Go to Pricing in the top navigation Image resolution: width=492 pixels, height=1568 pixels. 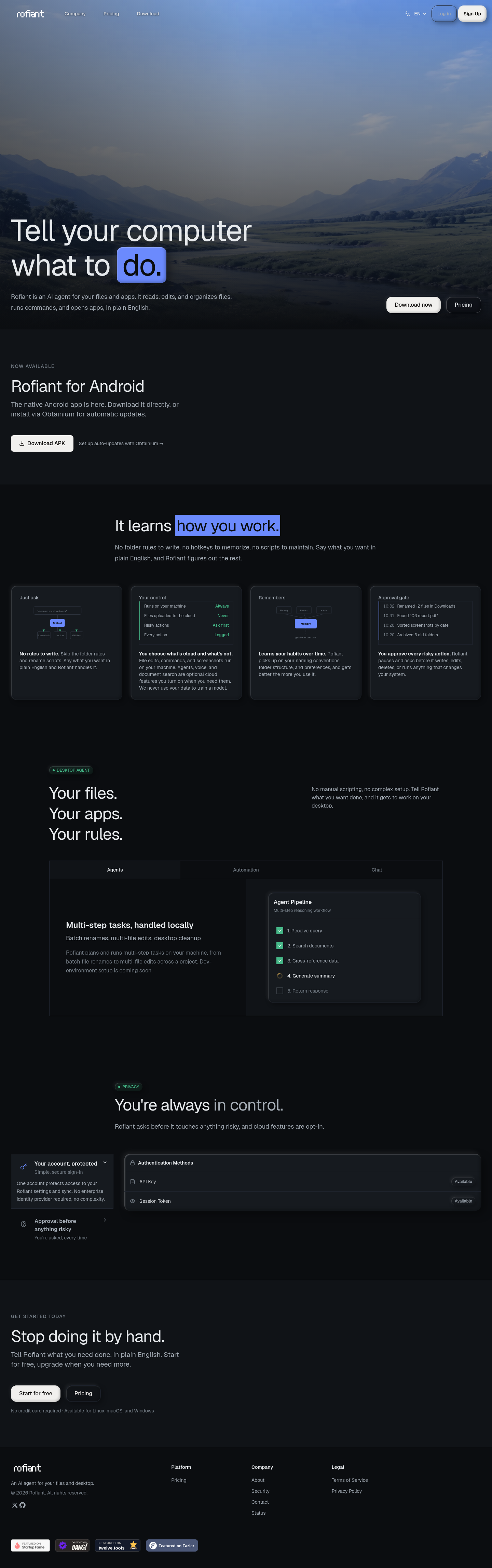click(x=111, y=13)
